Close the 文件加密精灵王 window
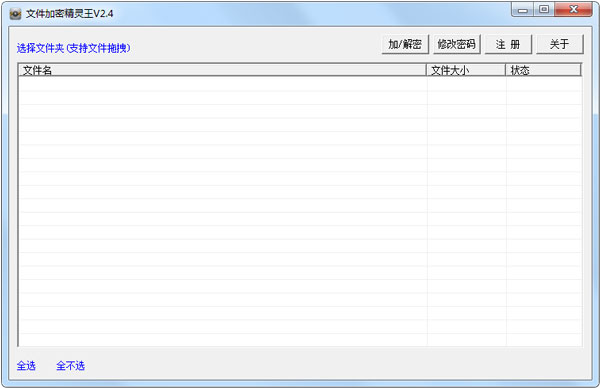 pyautogui.click(x=573, y=10)
